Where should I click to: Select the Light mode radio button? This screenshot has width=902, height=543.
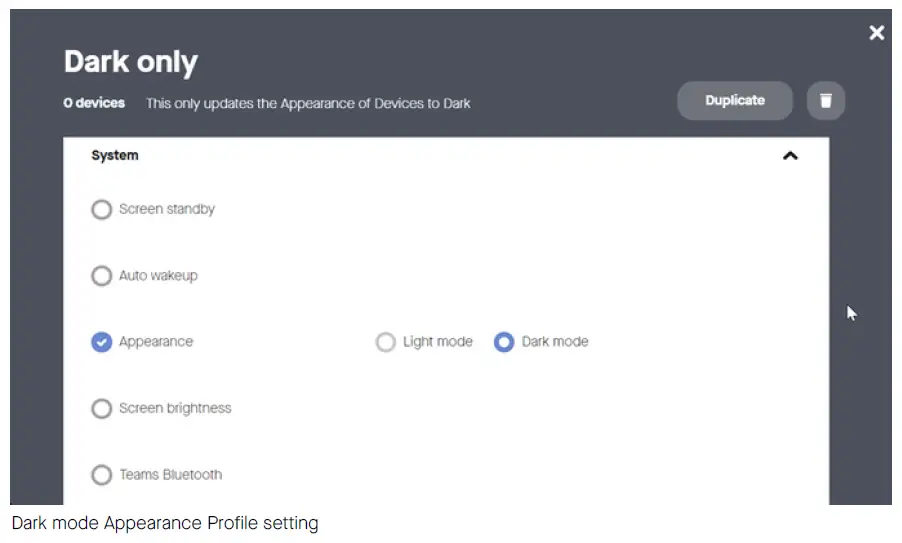[385, 342]
